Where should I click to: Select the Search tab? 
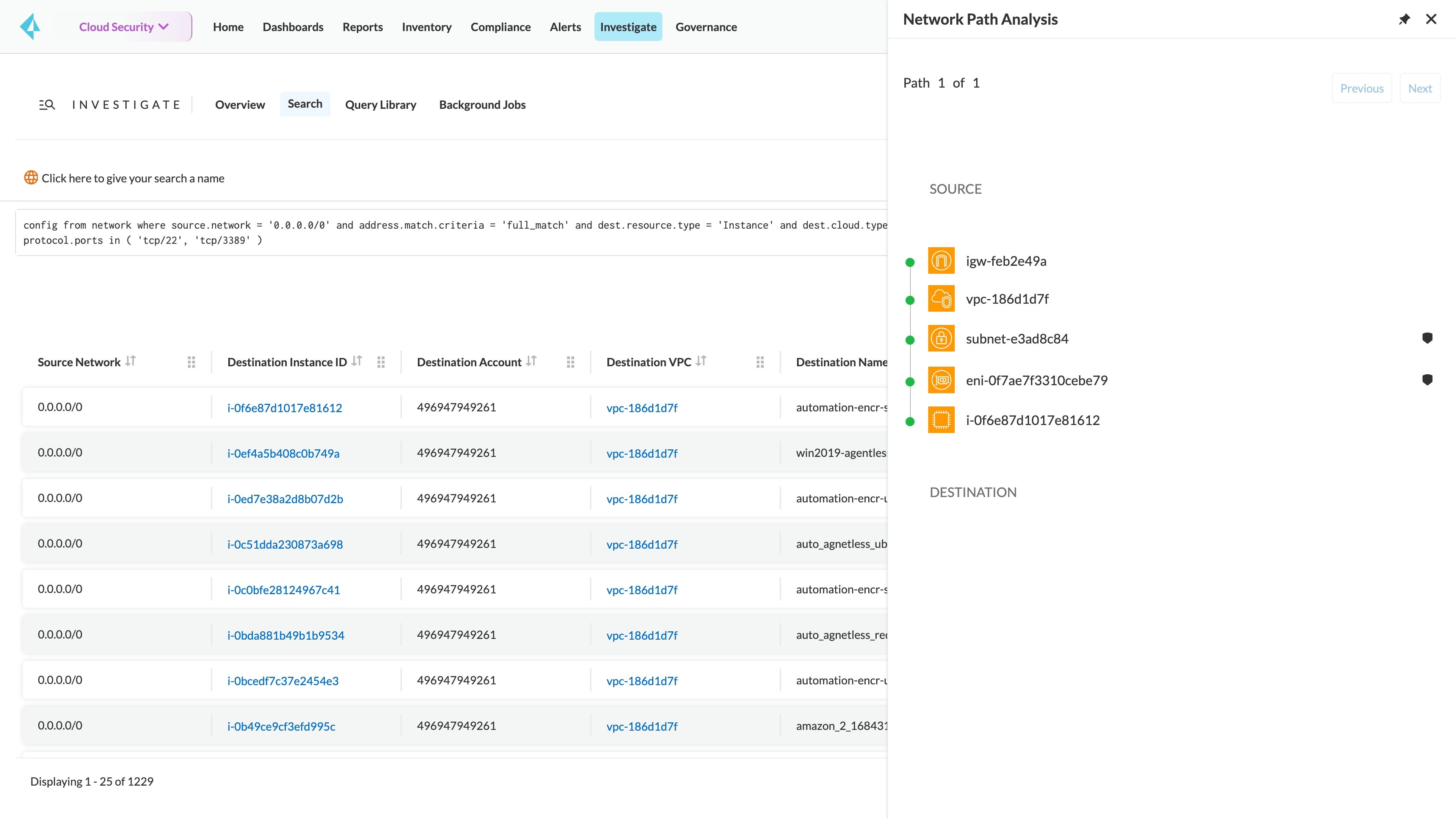[305, 103]
